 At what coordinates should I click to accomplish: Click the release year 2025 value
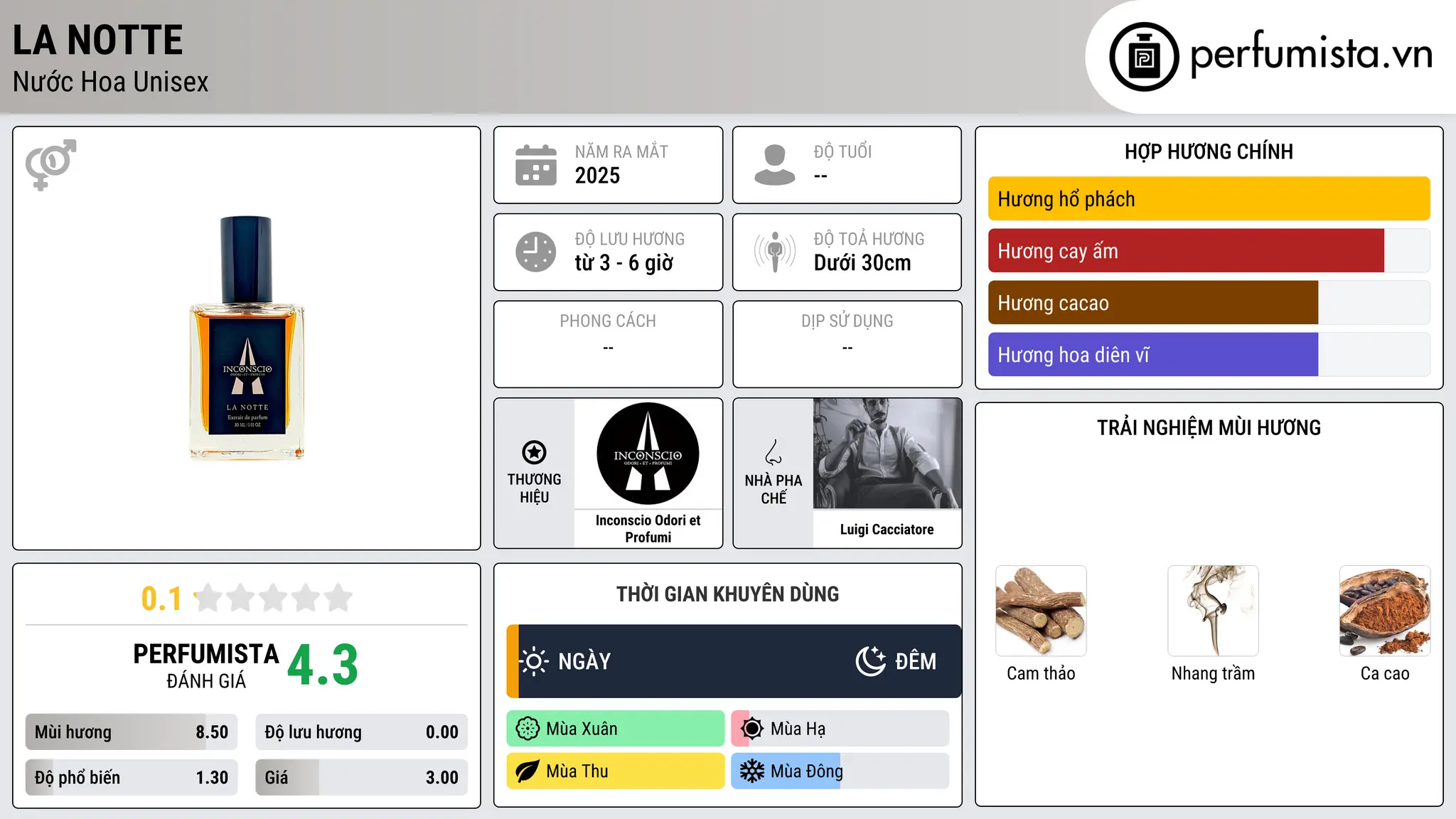click(x=597, y=176)
